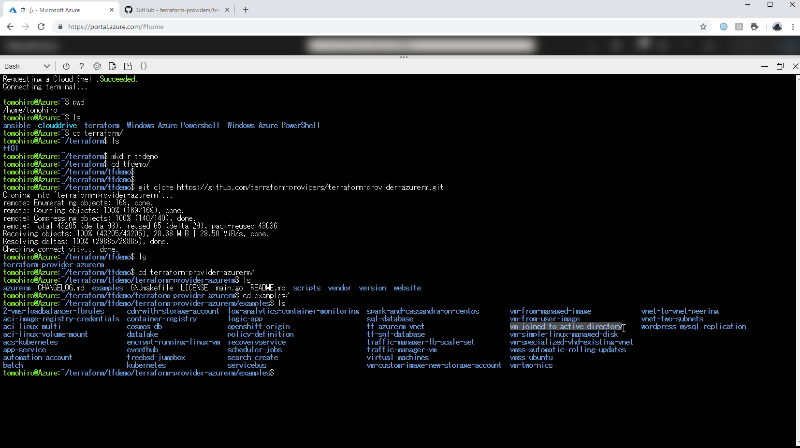
Task: Click the upload/download files icon
Action: click(x=112, y=66)
